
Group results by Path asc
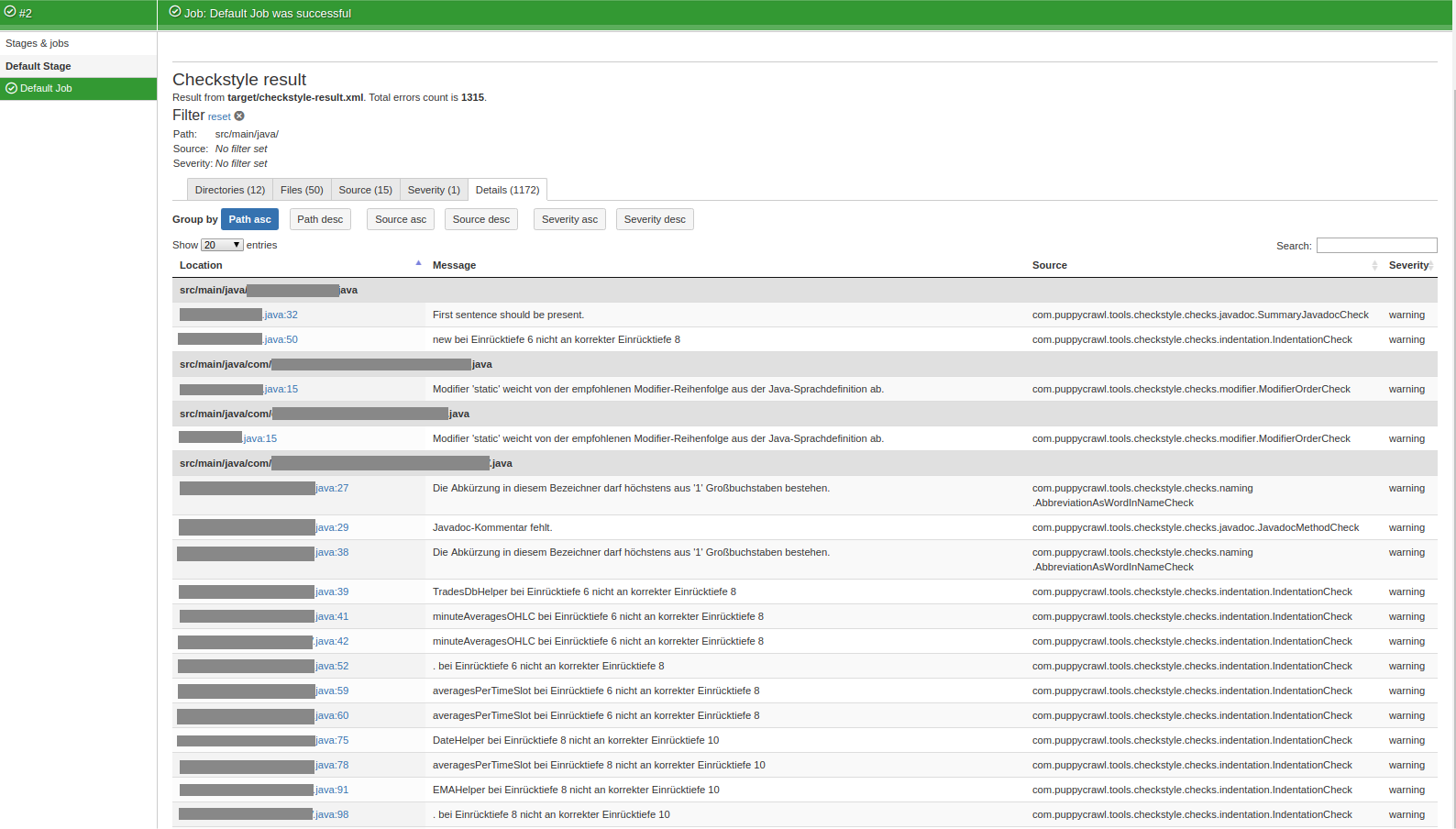pos(249,219)
